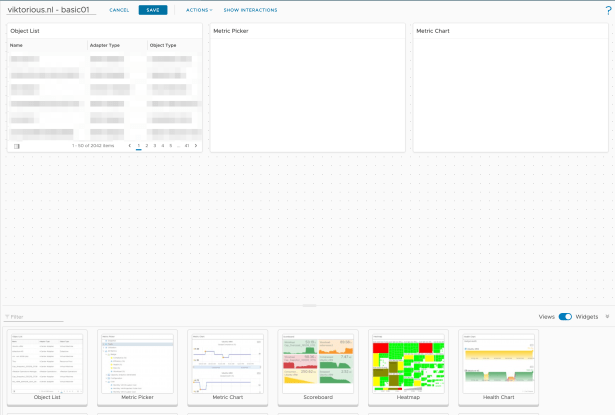Click the Cancel button
Viewport: 615px width, 415px height.
[x=119, y=10]
